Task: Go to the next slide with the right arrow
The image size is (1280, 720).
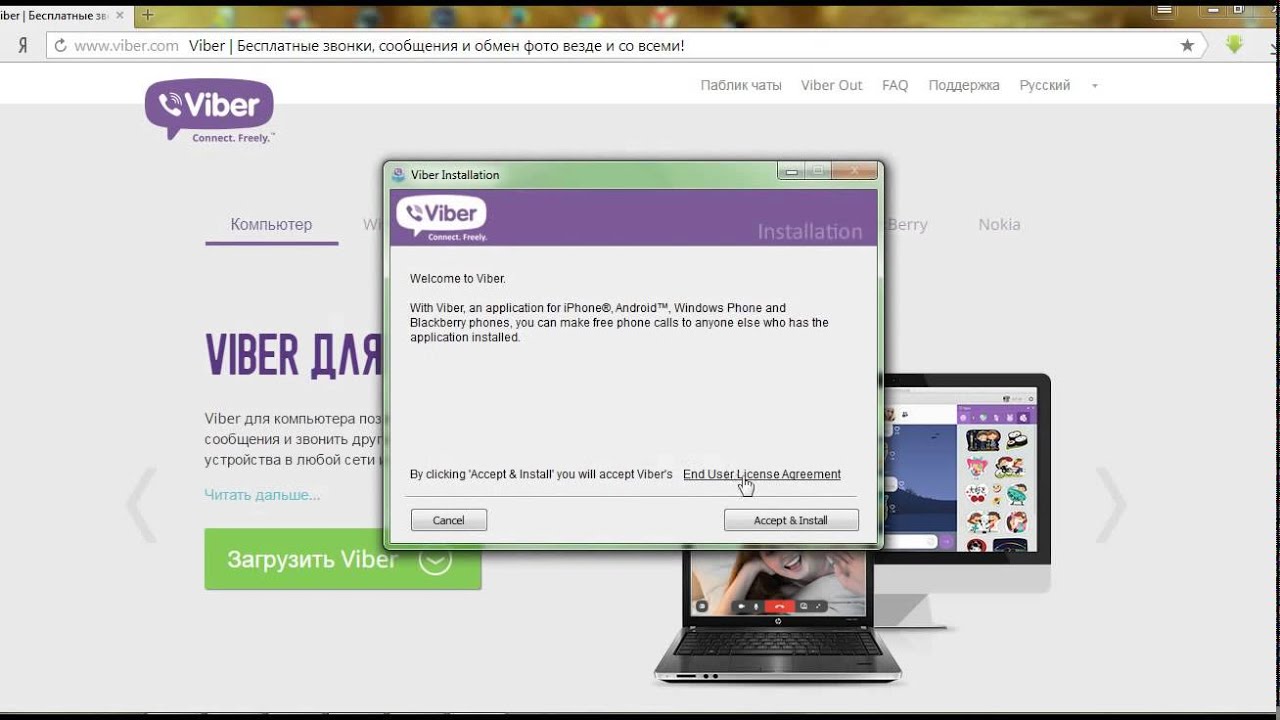Action: (x=1111, y=504)
